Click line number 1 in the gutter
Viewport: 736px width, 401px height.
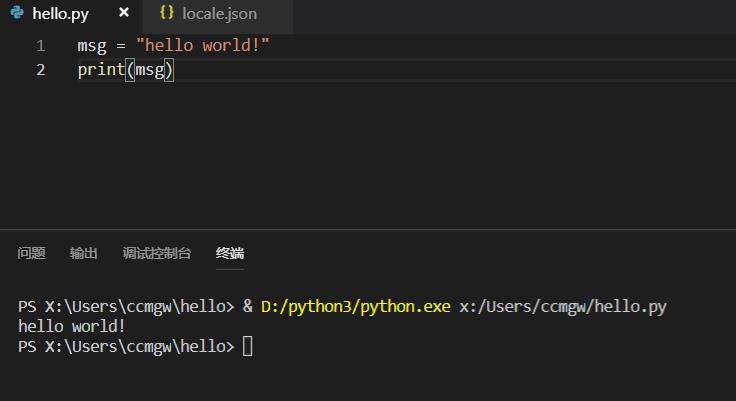pyautogui.click(x=40, y=46)
